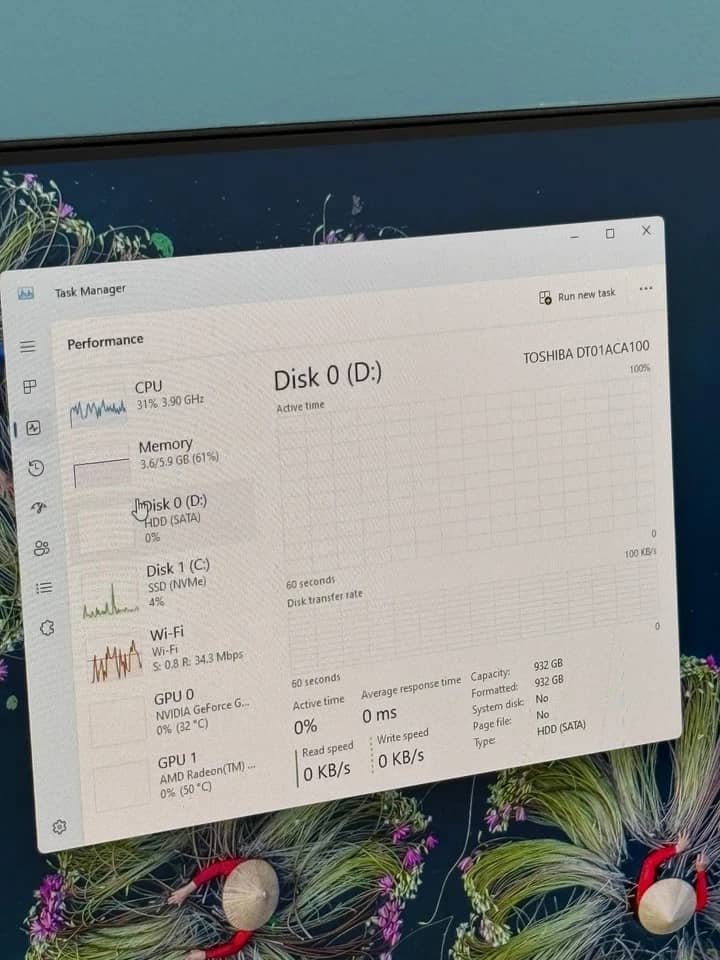
Task: Open Task Manager settings gear
Action: tap(59, 827)
